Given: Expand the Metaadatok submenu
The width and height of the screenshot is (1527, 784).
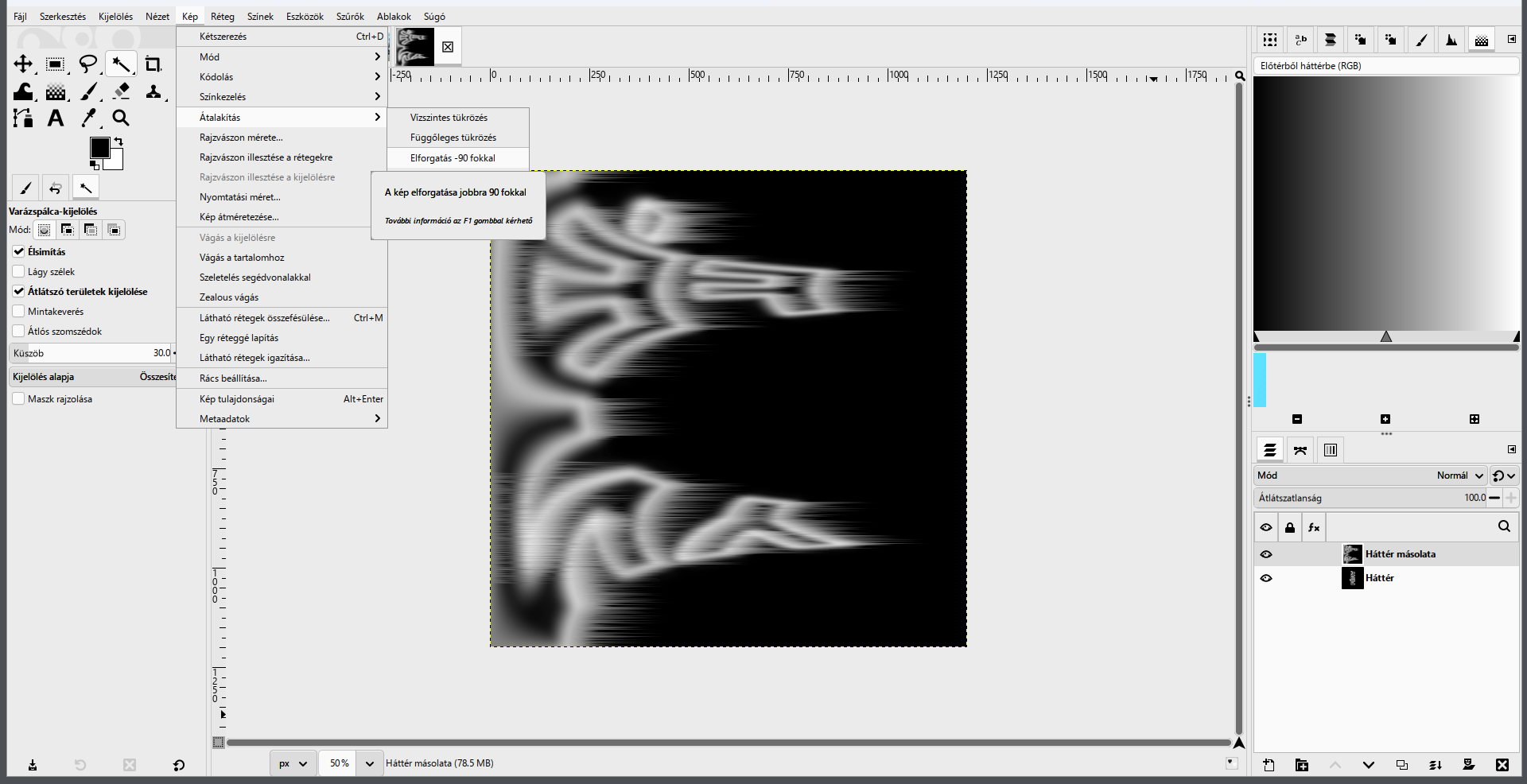Looking at the screenshot, I should click(282, 419).
